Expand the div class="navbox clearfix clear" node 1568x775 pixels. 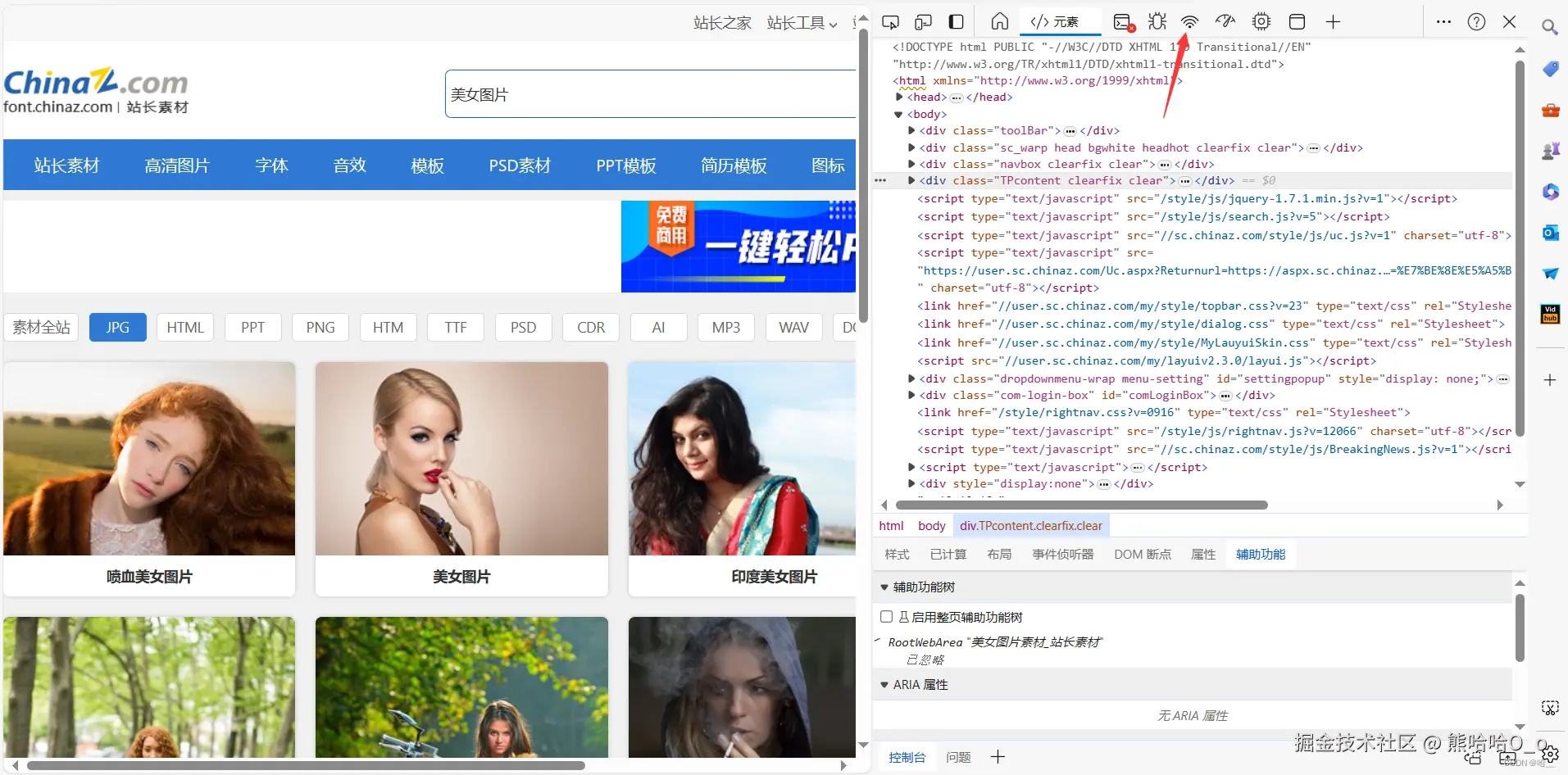pyautogui.click(x=911, y=164)
